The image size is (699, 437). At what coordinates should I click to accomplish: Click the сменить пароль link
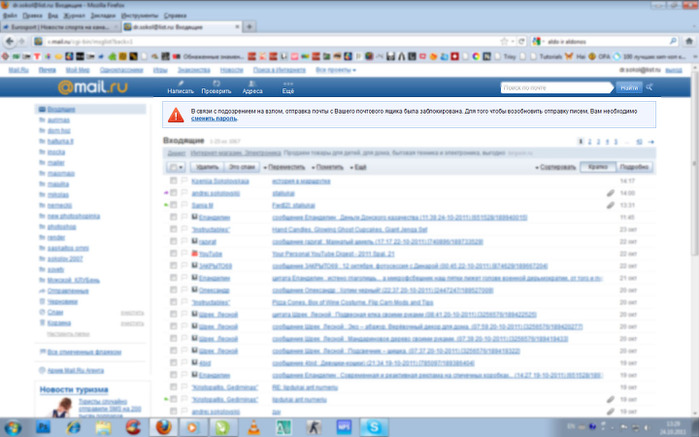[214, 119]
